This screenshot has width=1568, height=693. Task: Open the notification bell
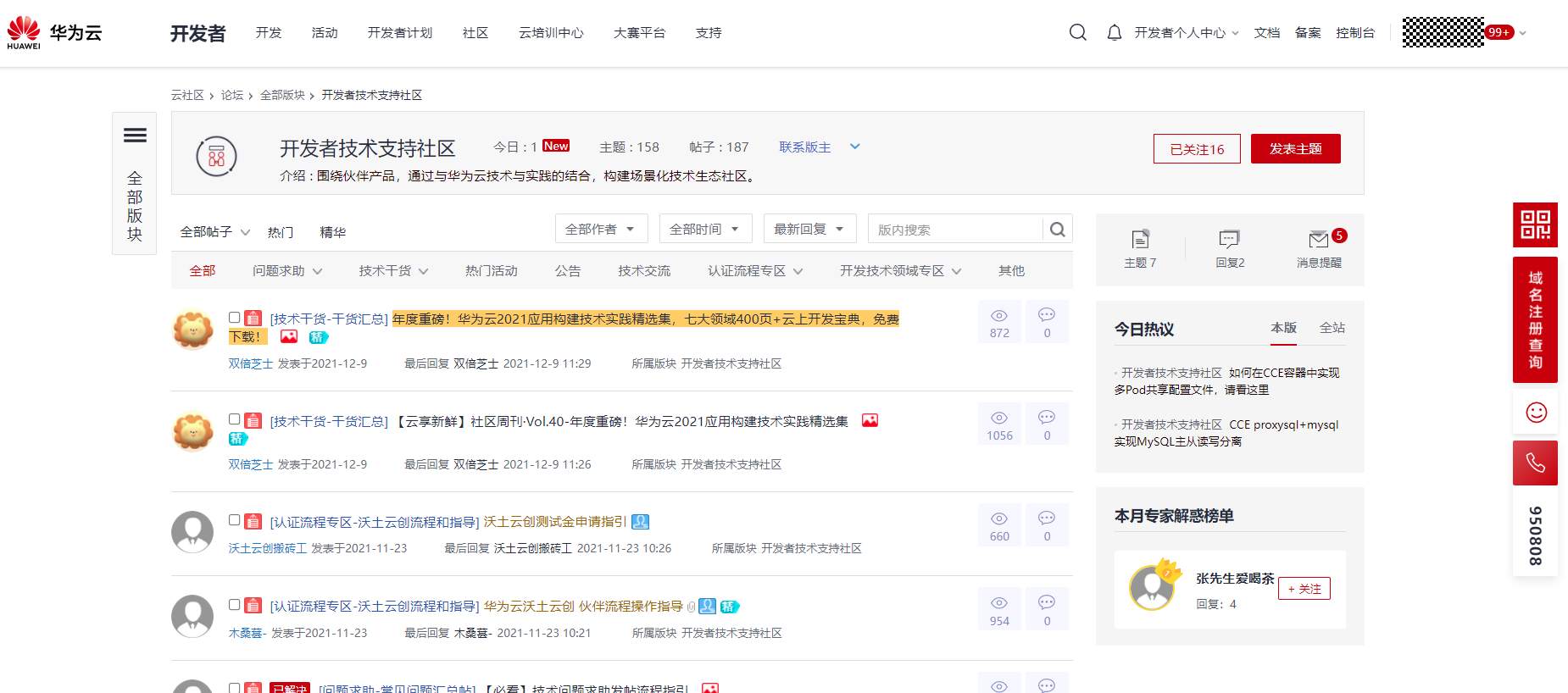[x=1115, y=33]
